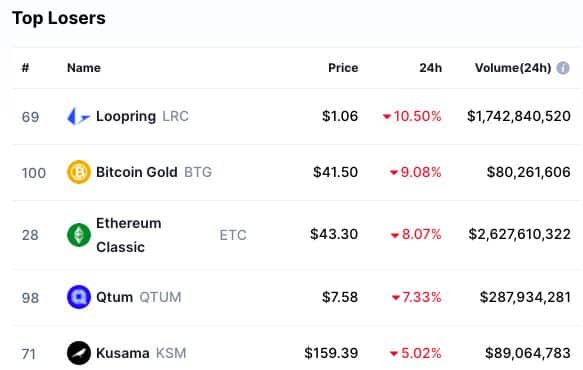Click the red down arrow beside 9.08%
The width and height of the screenshot is (583, 370).
(x=394, y=173)
